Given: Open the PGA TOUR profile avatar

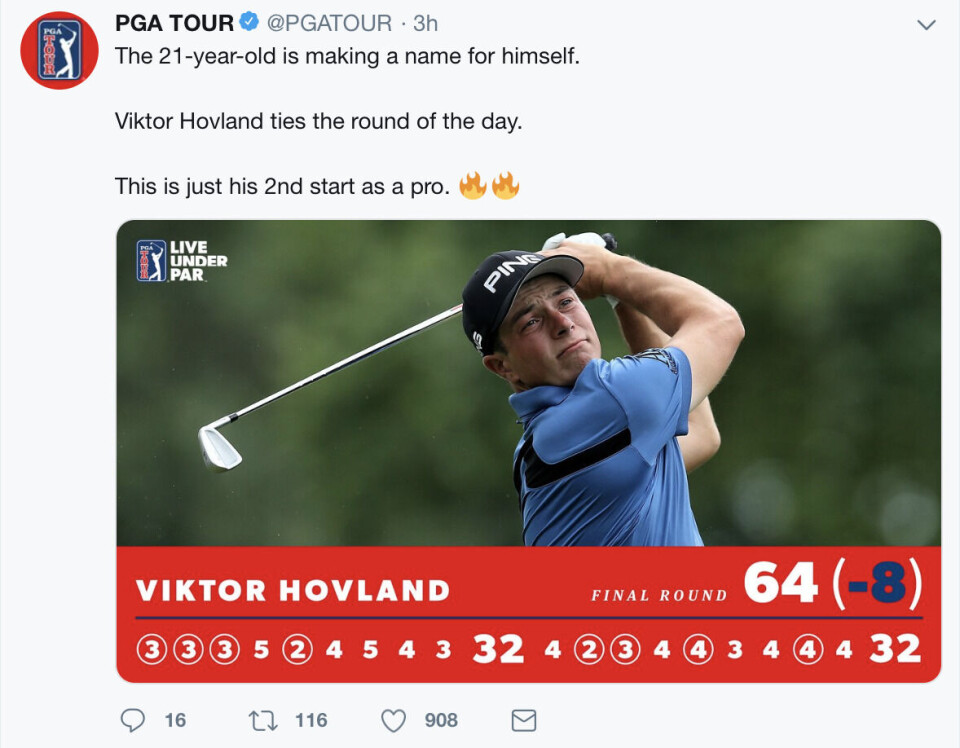Looking at the screenshot, I should point(59,50).
